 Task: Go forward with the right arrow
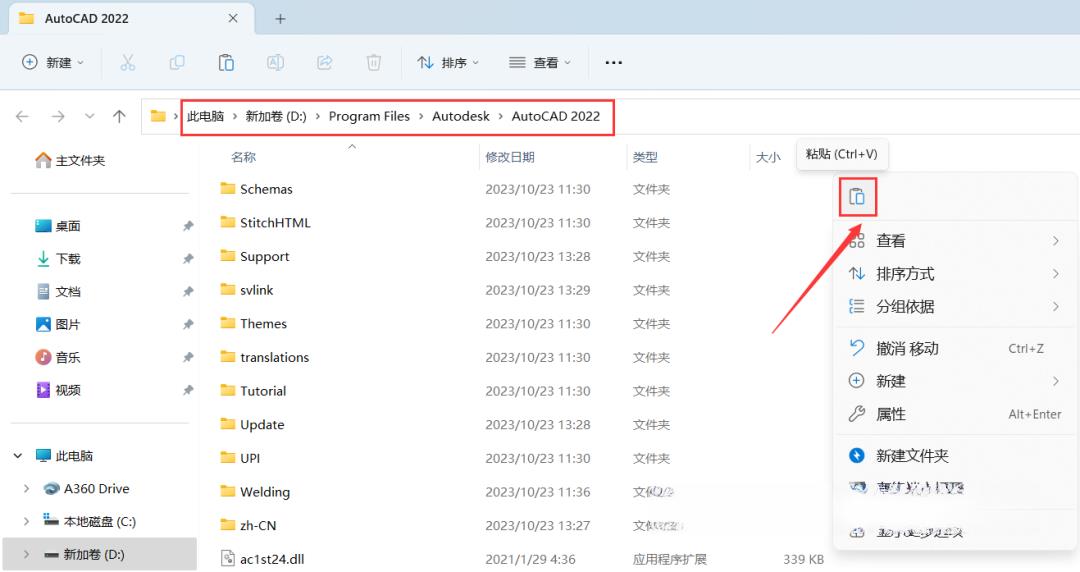(58, 116)
